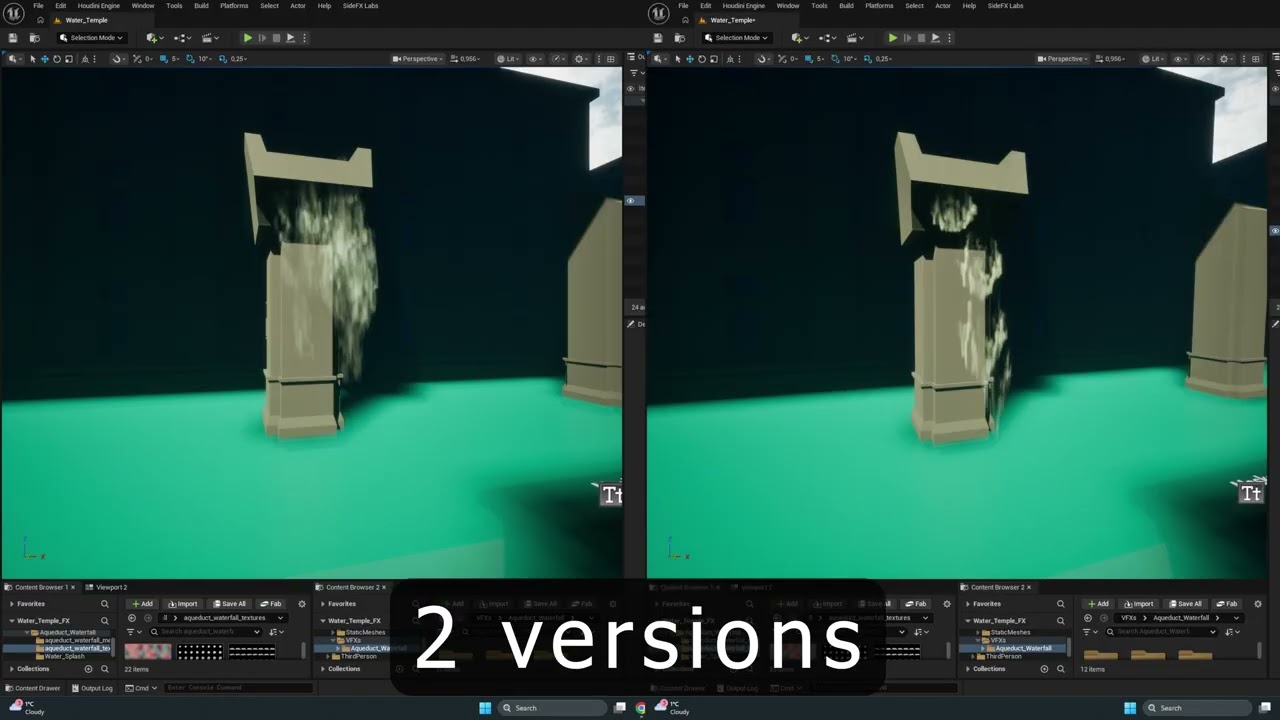
Task: Choose the translate gizmo tool in left viewport
Action: 44,59
